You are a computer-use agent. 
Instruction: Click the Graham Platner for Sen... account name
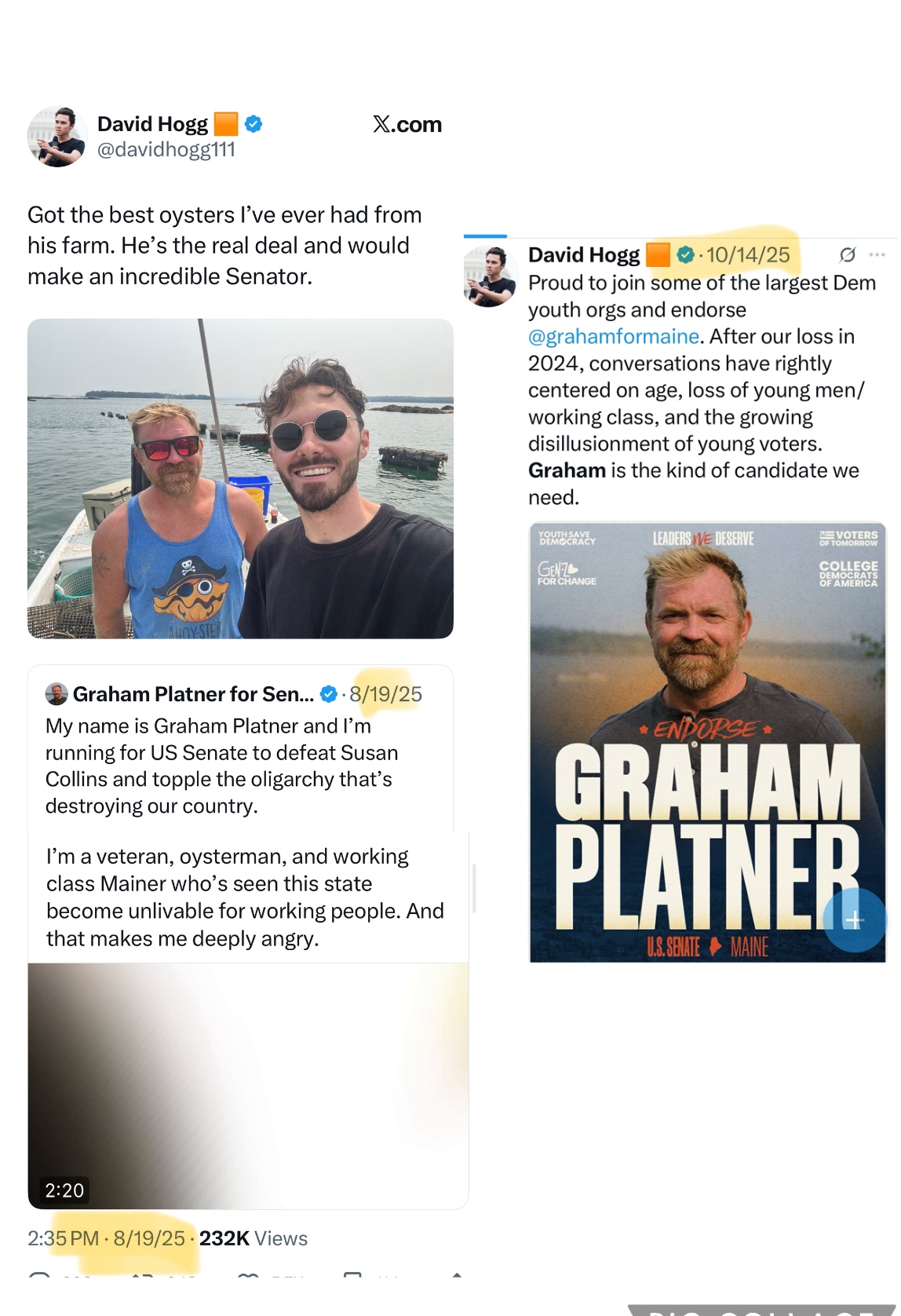pyautogui.click(x=193, y=694)
